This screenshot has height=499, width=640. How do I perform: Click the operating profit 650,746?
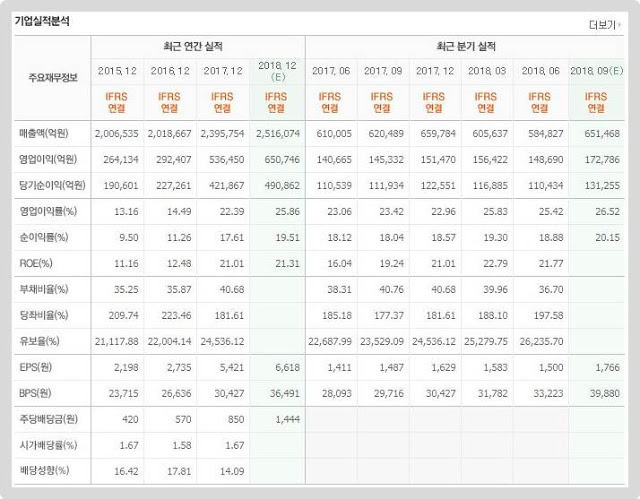tap(282, 160)
